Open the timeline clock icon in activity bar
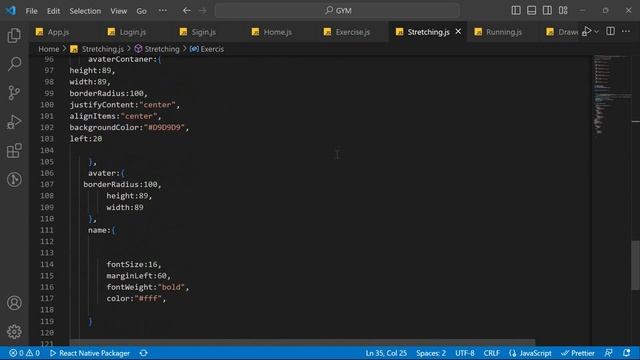Viewport: 640px width, 360px height. [x=14, y=180]
